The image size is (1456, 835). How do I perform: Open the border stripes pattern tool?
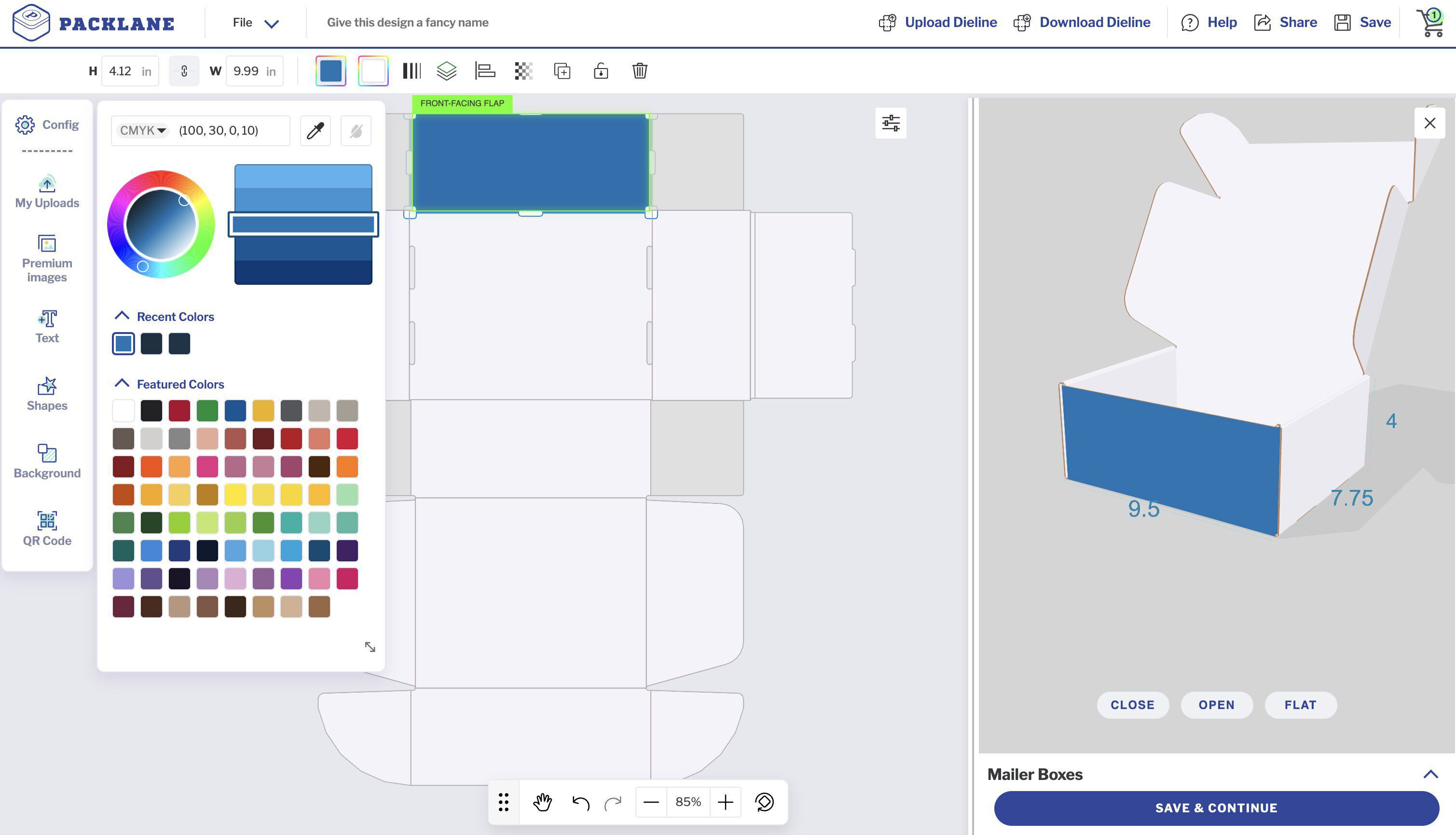click(412, 71)
